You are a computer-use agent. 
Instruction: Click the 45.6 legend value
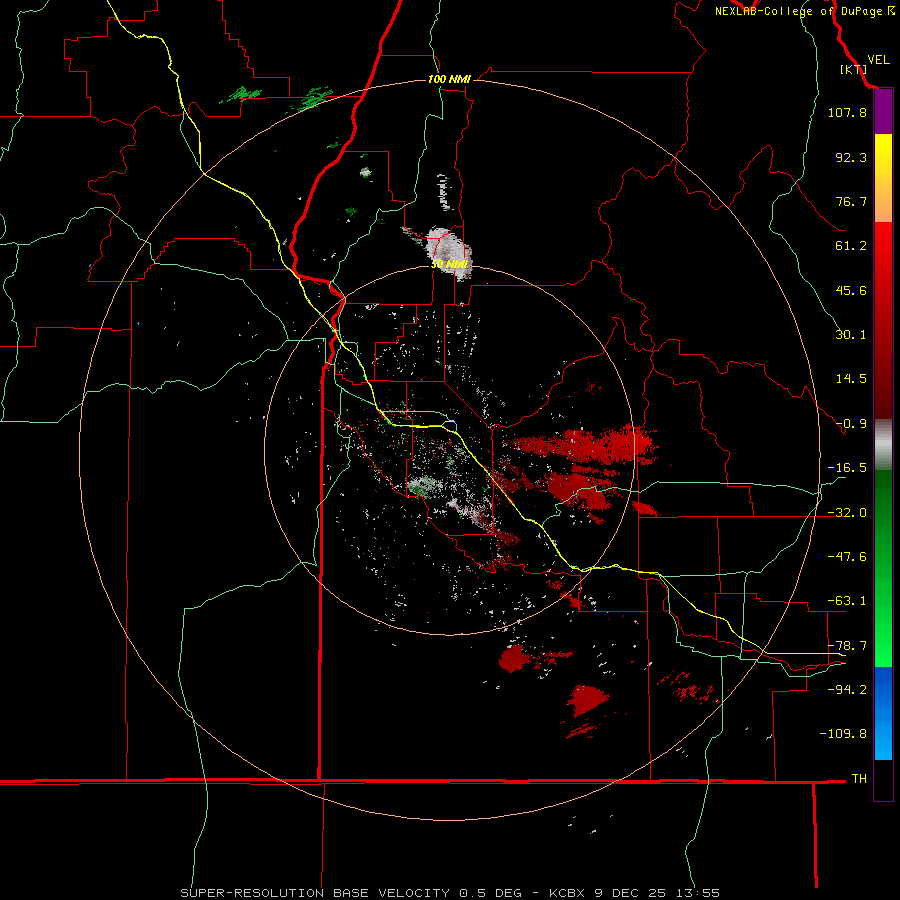[851, 290]
